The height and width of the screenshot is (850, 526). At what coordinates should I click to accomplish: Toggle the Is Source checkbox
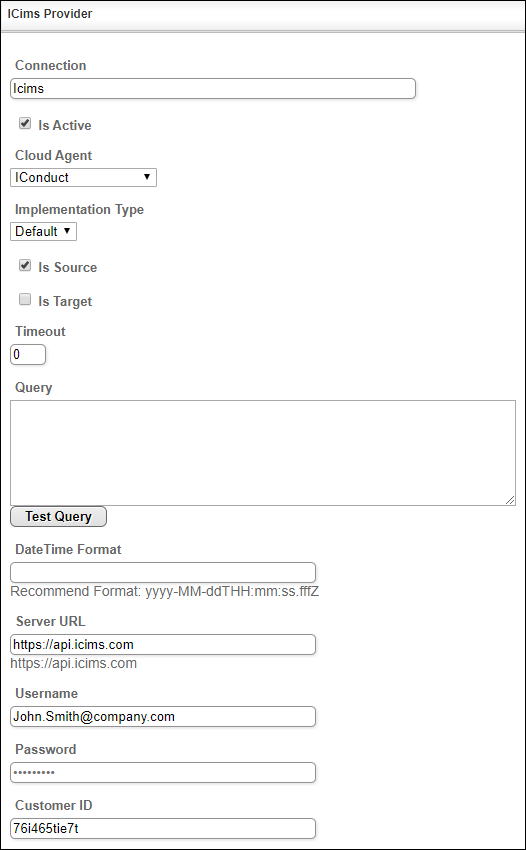[25, 266]
